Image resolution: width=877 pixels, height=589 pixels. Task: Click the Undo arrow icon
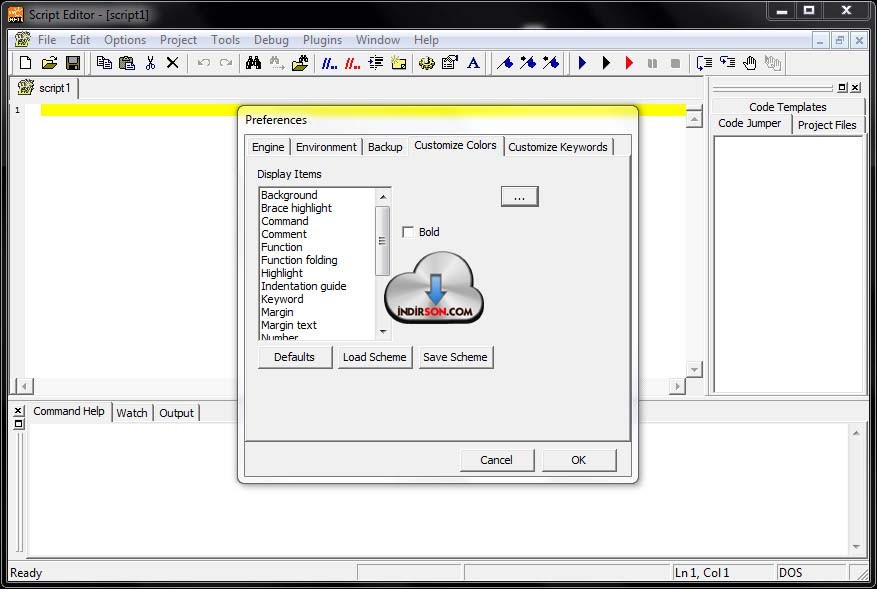(x=204, y=63)
